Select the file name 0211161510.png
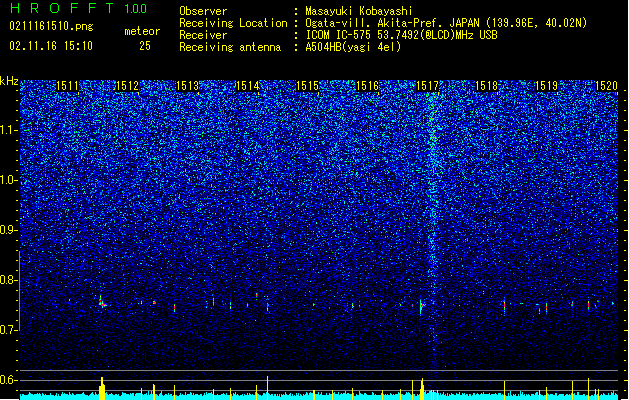The image size is (629, 400). tap(51, 27)
